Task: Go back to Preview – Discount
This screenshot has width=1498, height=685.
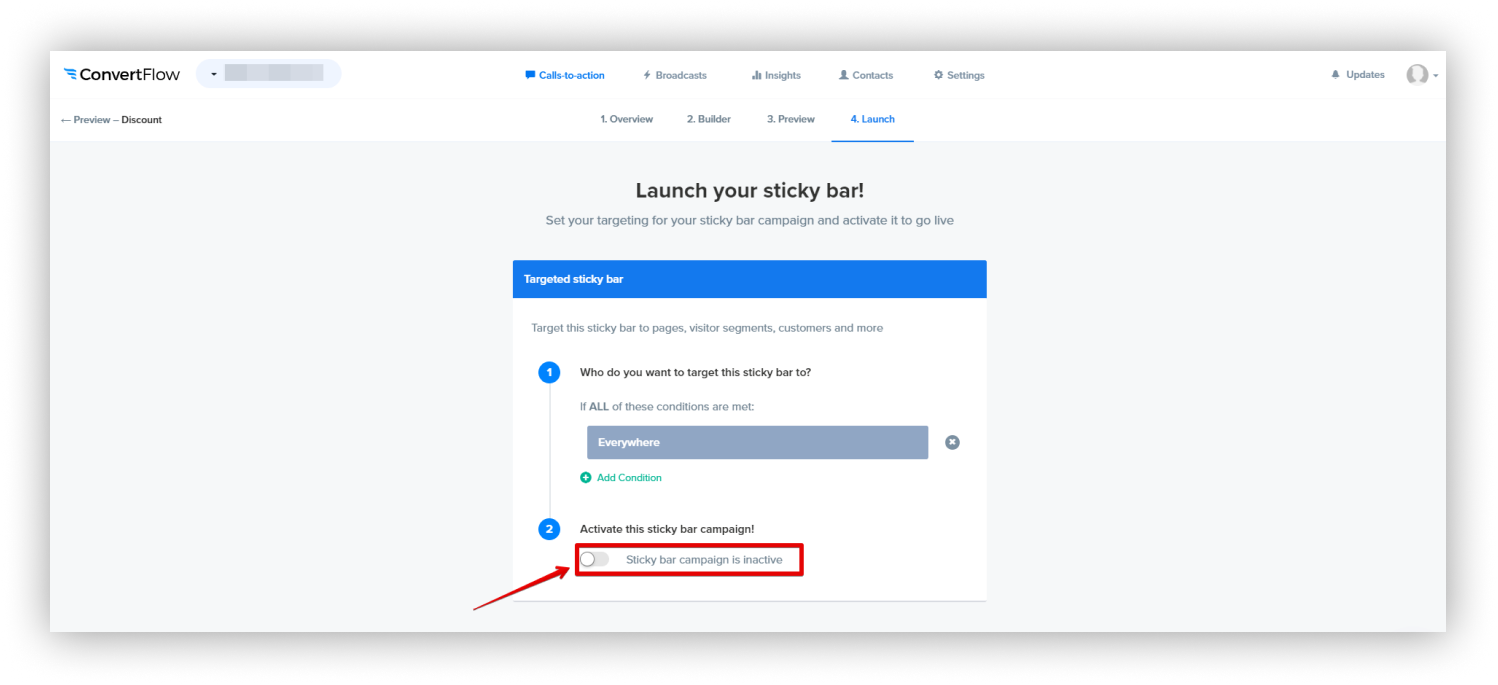Action: point(111,120)
